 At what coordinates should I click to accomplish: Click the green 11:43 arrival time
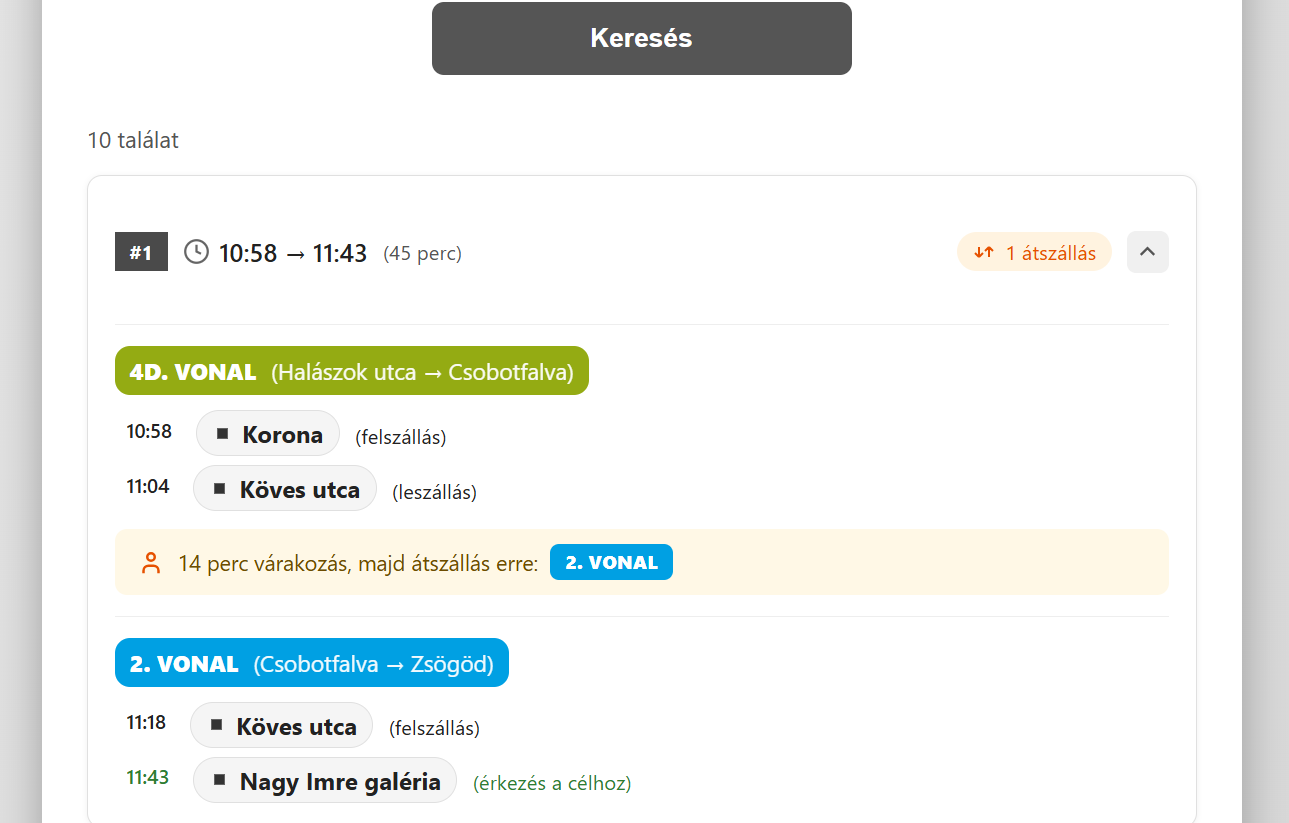147,776
